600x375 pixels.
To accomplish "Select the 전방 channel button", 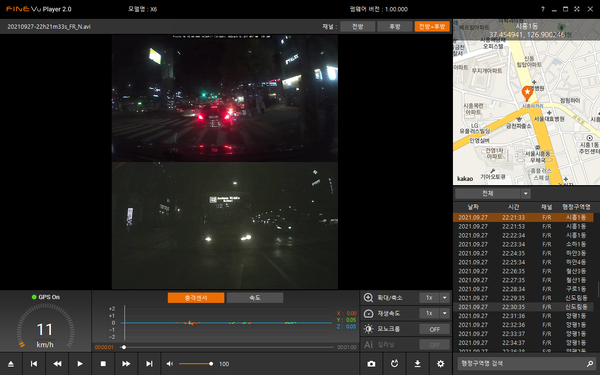I will [x=358, y=26].
